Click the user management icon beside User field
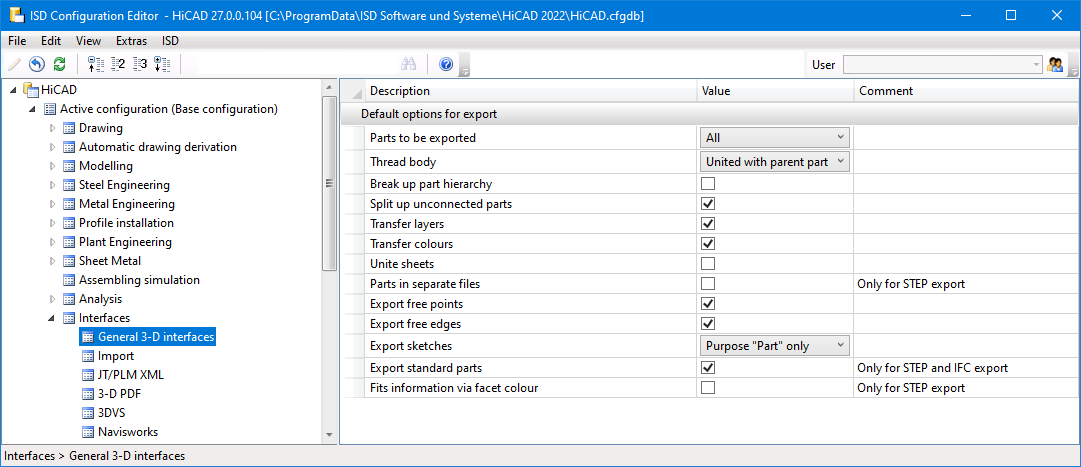Image resolution: width=1081 pixels, height=467 pixels. (1055, 64)
